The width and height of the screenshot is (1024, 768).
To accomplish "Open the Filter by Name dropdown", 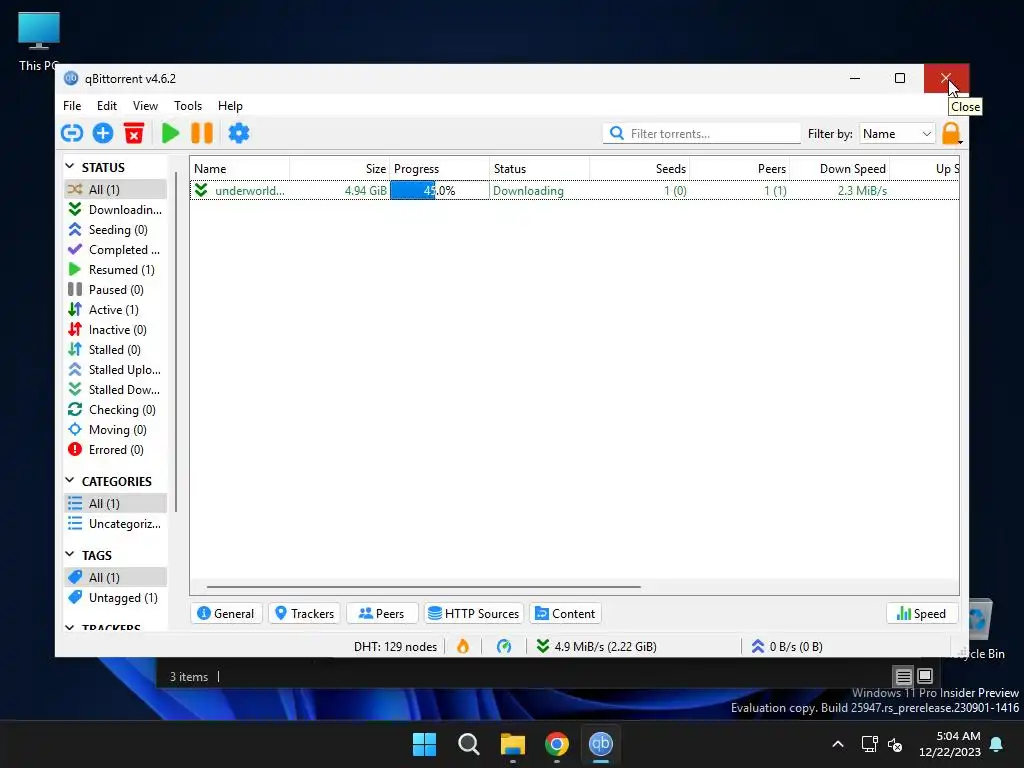I will point(897,133).
